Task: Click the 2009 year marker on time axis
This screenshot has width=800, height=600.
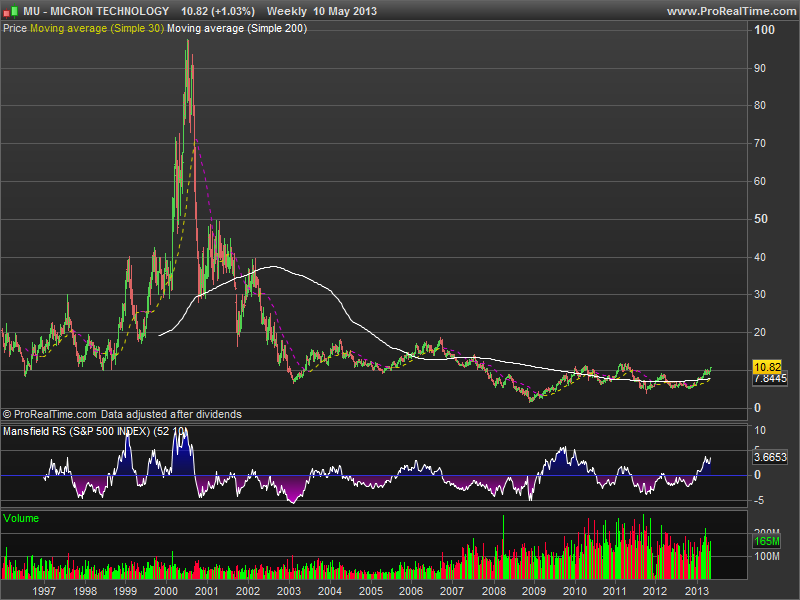Action: (x=532, y=591)
